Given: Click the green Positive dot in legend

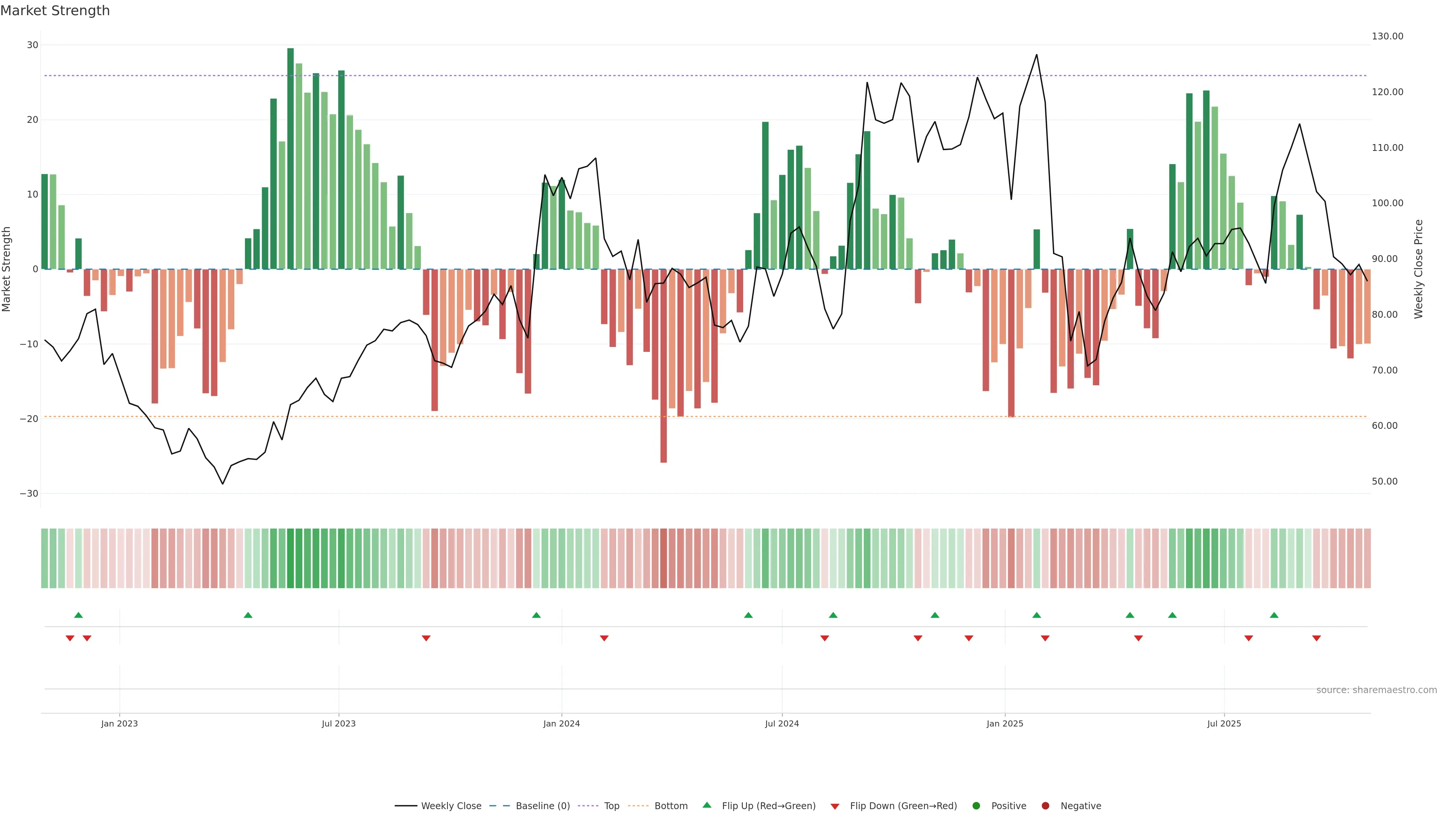Looking at the screenshot, I should [976, 805].
